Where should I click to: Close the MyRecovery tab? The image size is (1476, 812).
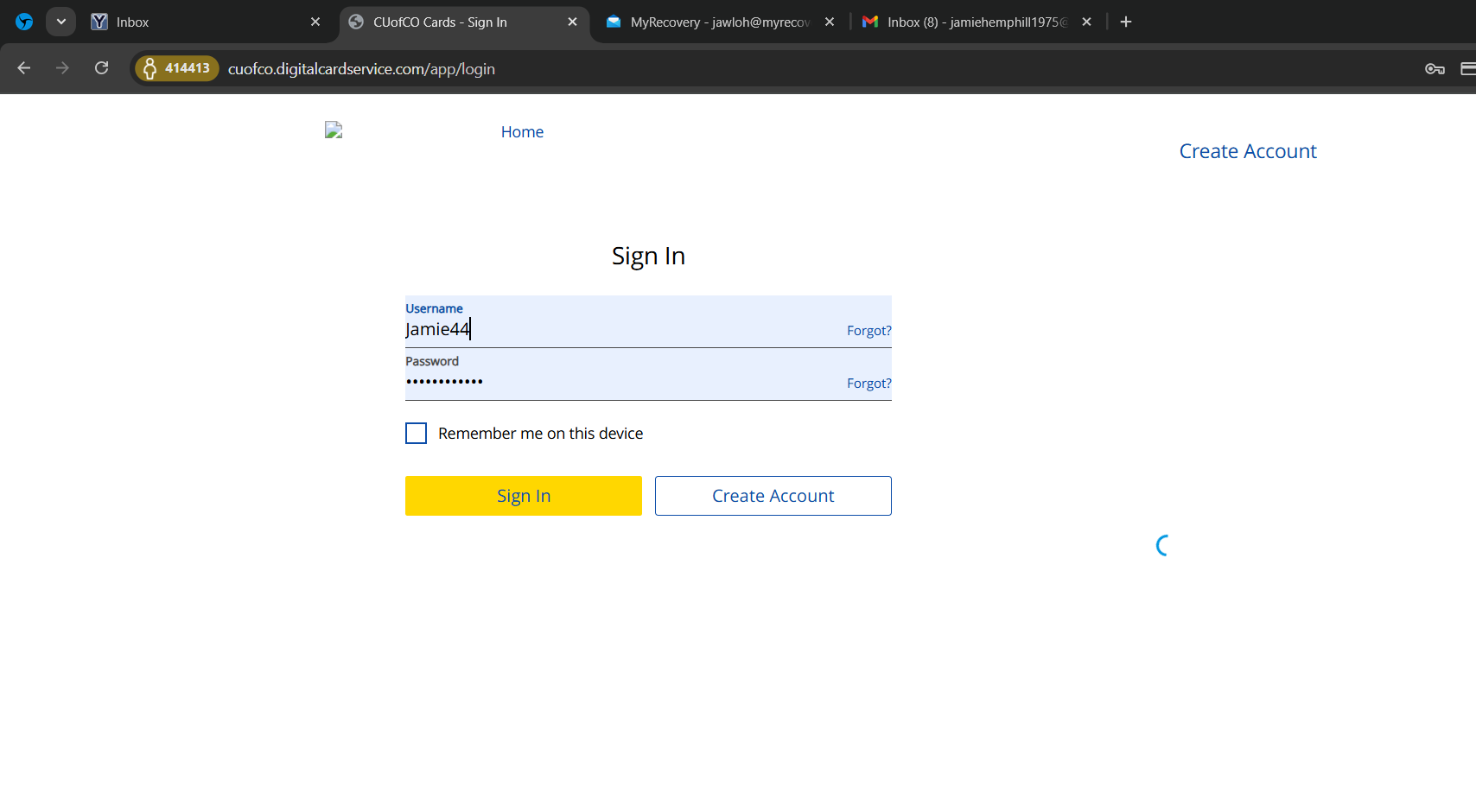[x=830, y=22]
